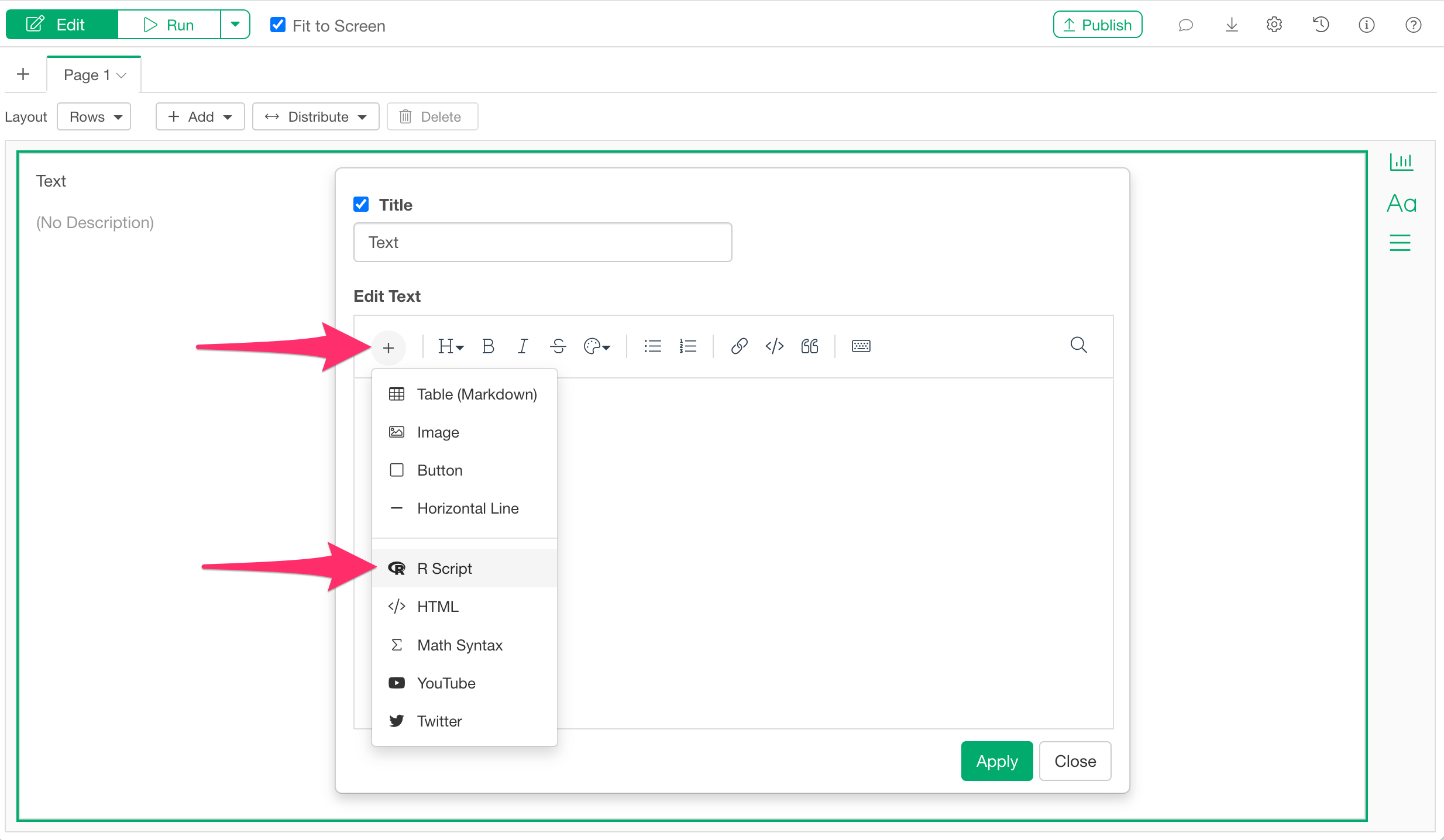
Task: Click the Bold formatting icon
Action: (488, 346)
